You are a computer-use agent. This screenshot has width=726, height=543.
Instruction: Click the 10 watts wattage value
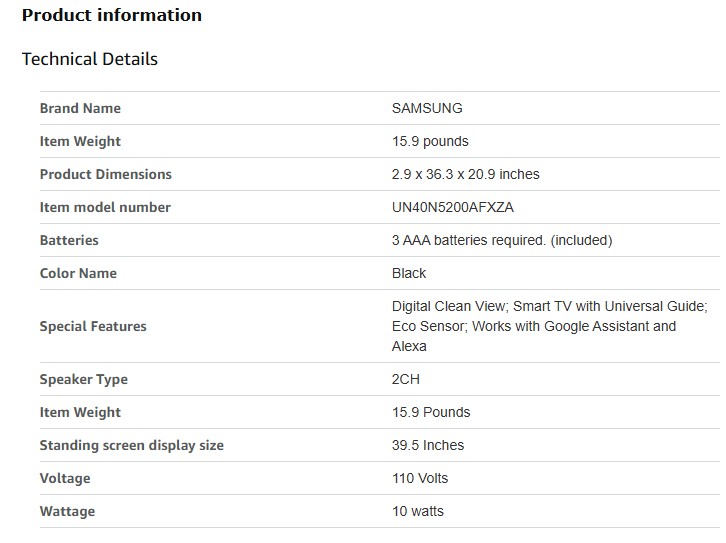coord(418,511)
